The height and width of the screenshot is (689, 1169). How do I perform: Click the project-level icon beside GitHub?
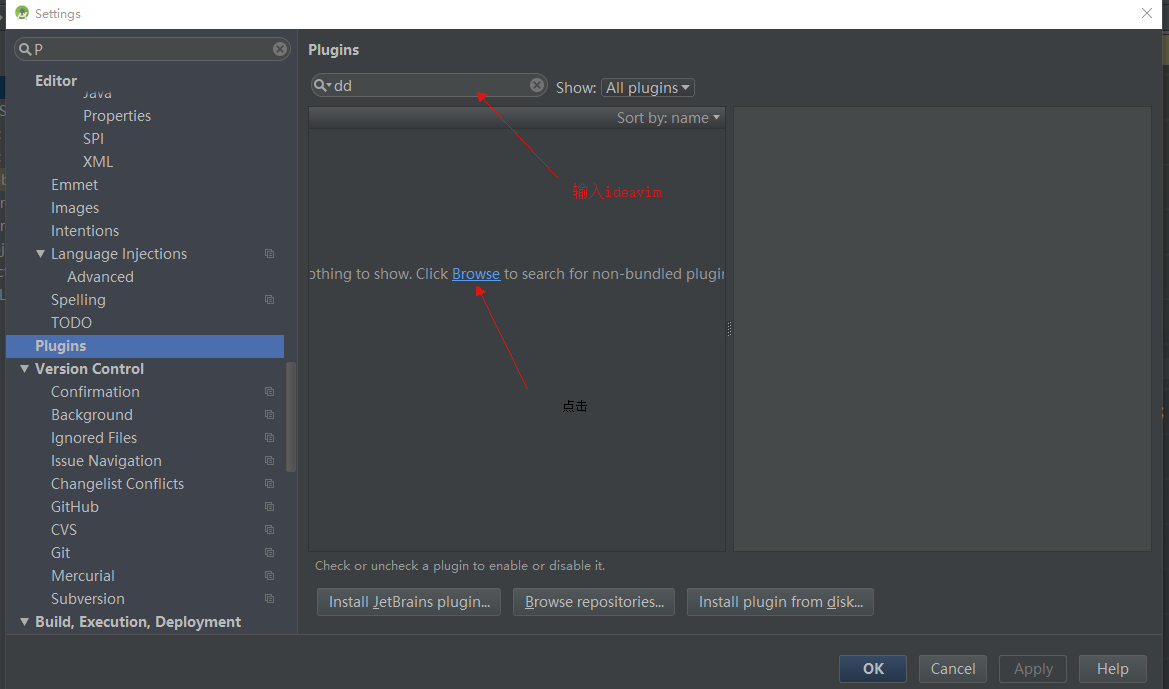(x=269, y=507)
